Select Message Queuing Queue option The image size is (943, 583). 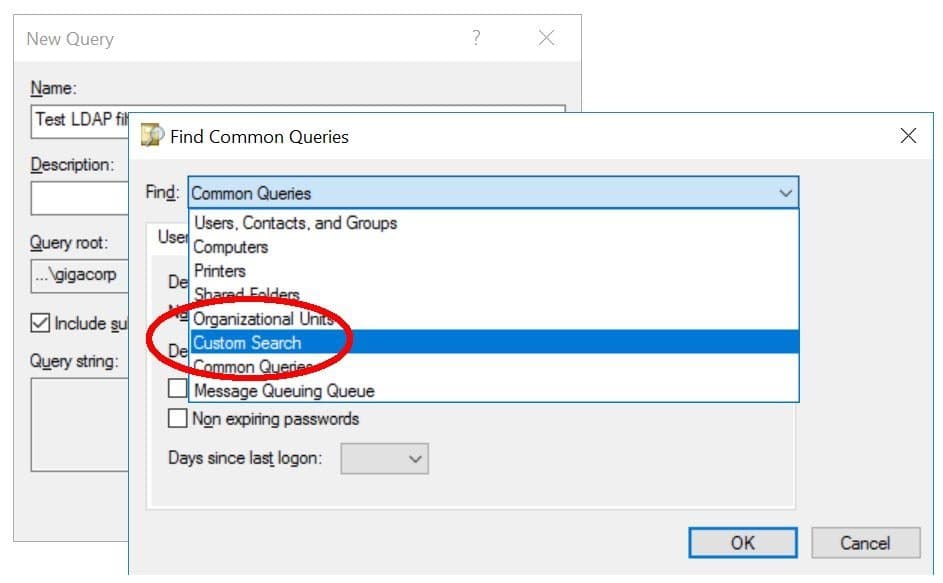494,390
